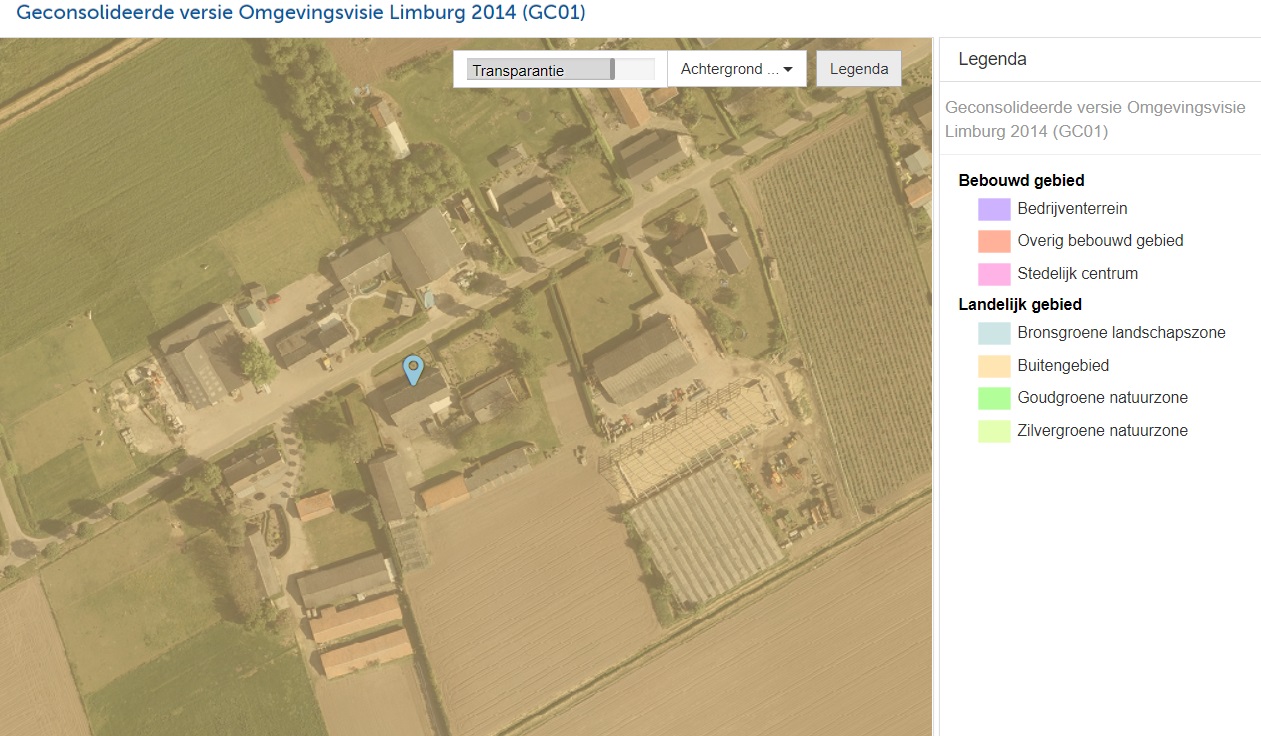Adjust the Transparantie slider handle
Image resolution: width=1261 pixels, height=736 pixels.
point(611,69)
